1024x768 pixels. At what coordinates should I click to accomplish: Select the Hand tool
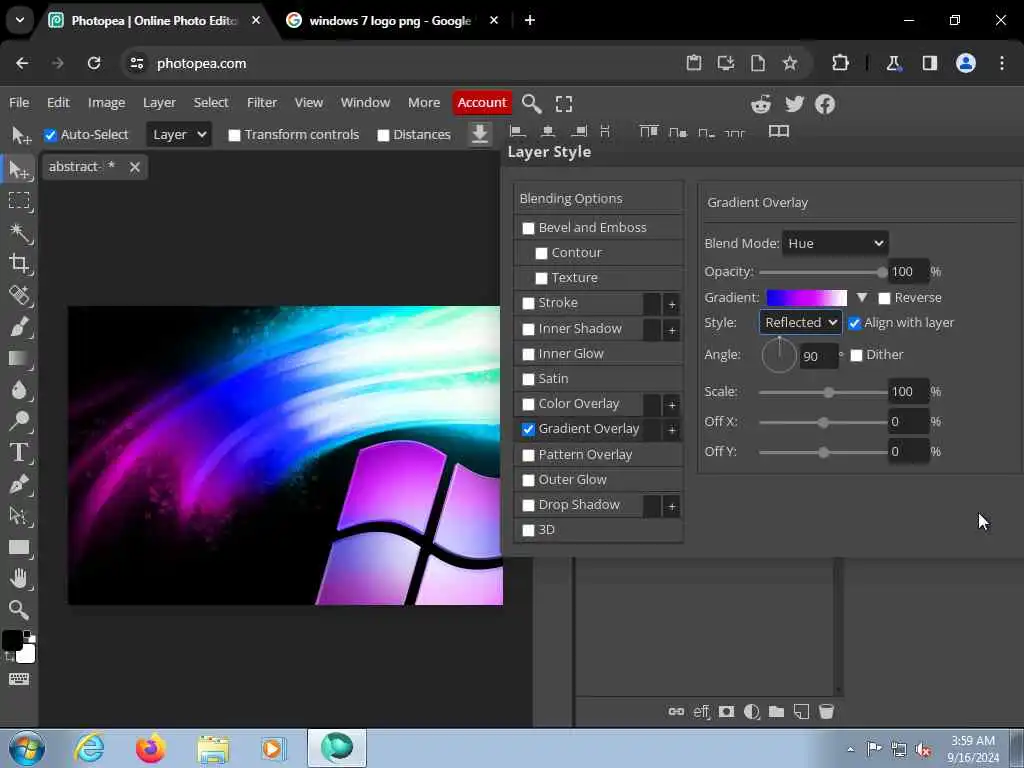coord(19,578)
